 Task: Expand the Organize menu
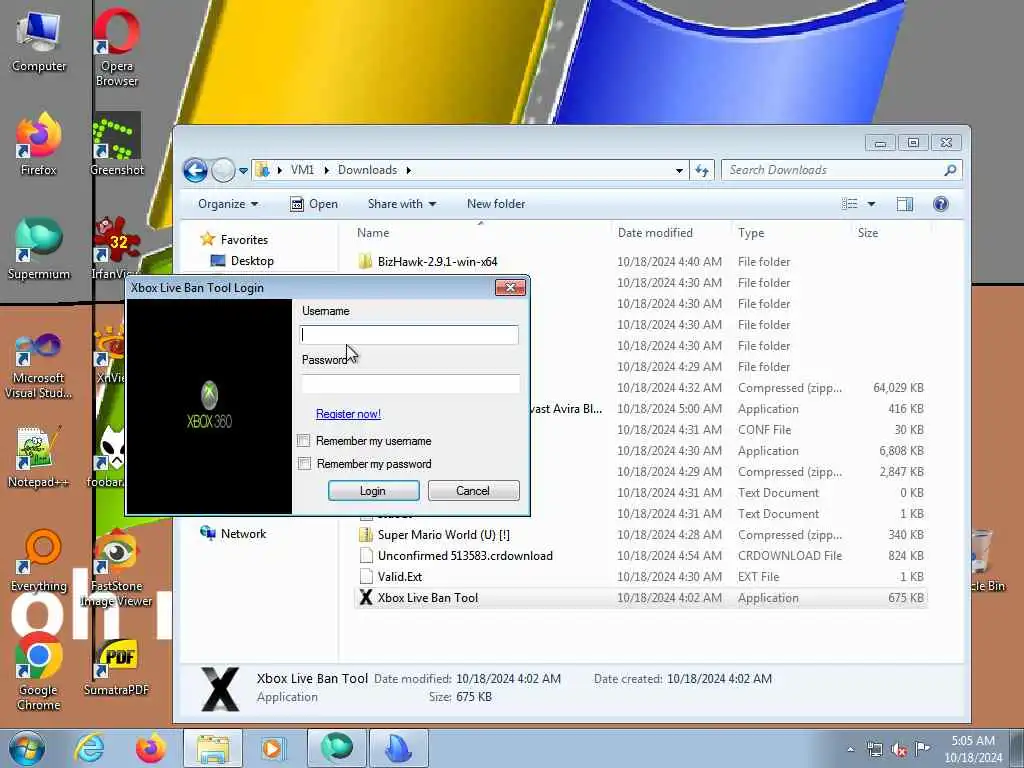point(228,204)
